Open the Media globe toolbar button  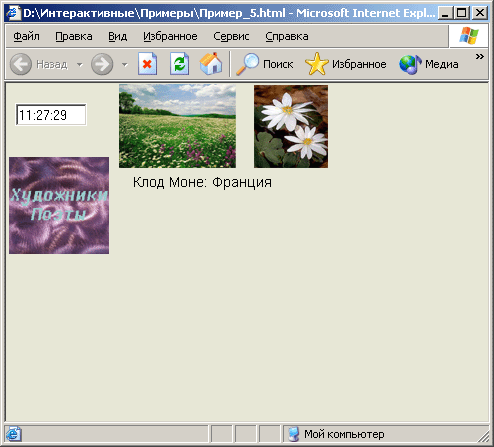coord(429,64)
